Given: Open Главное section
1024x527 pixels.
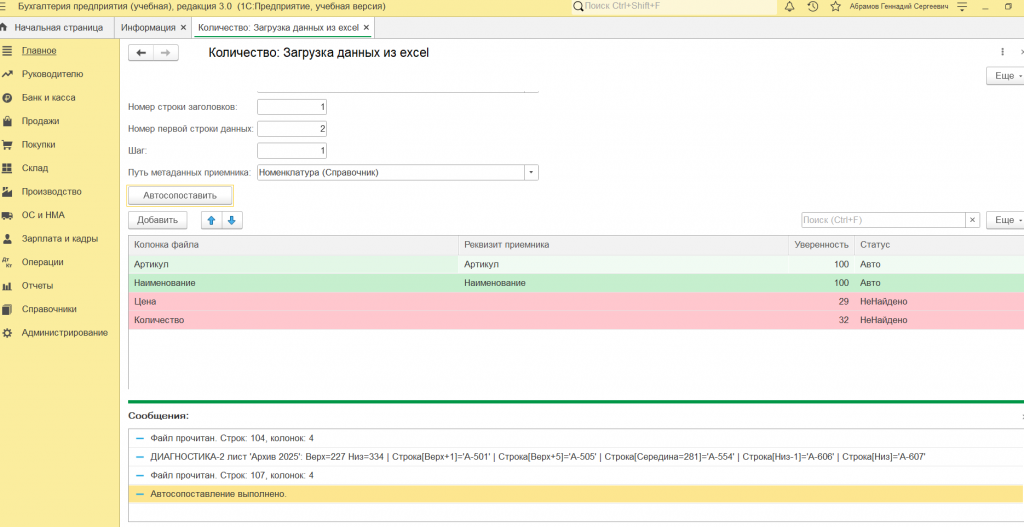Looking at the screenshot, I should [39, 51].
